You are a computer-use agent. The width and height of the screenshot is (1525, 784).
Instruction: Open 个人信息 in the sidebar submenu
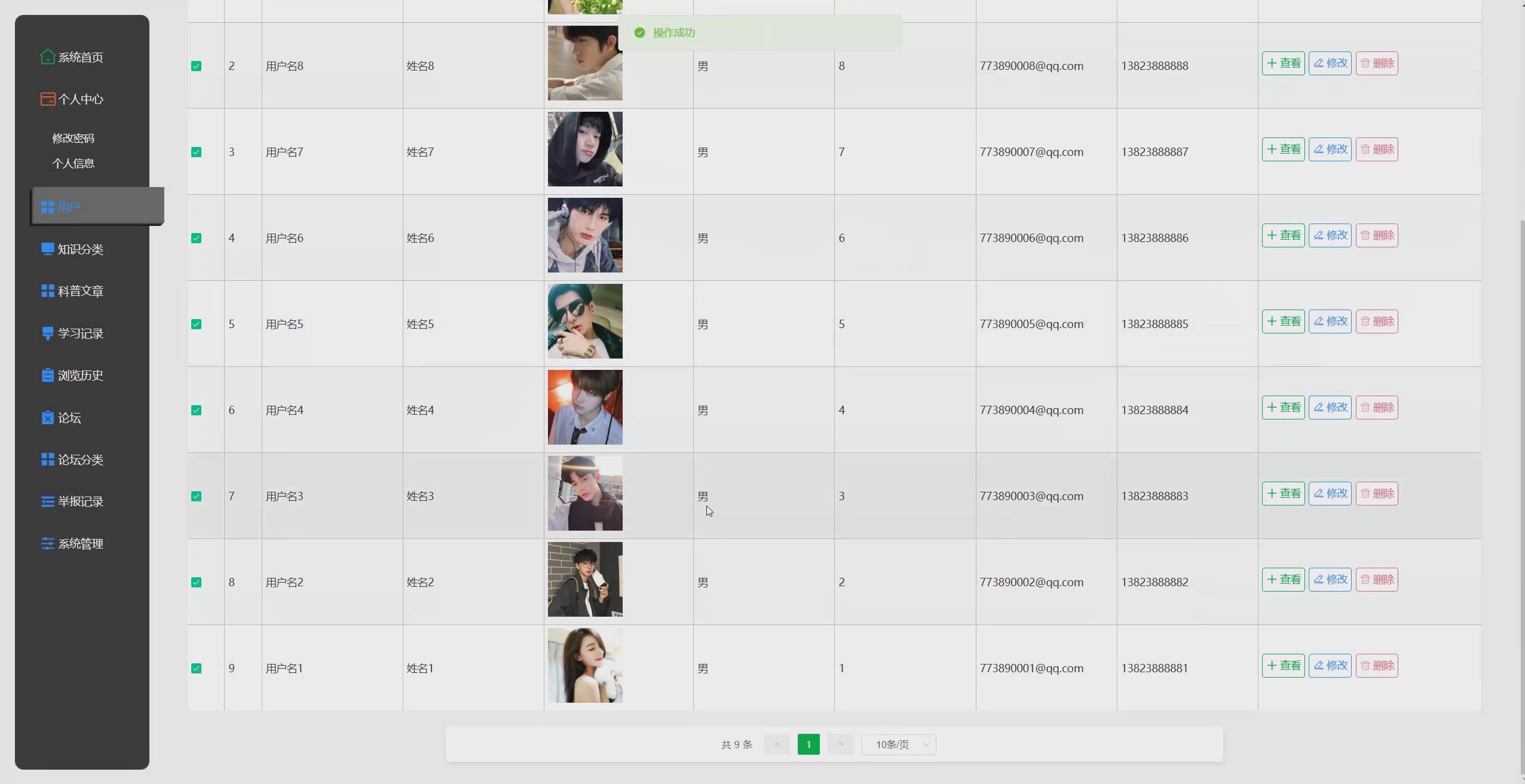[x=73, y=163]
